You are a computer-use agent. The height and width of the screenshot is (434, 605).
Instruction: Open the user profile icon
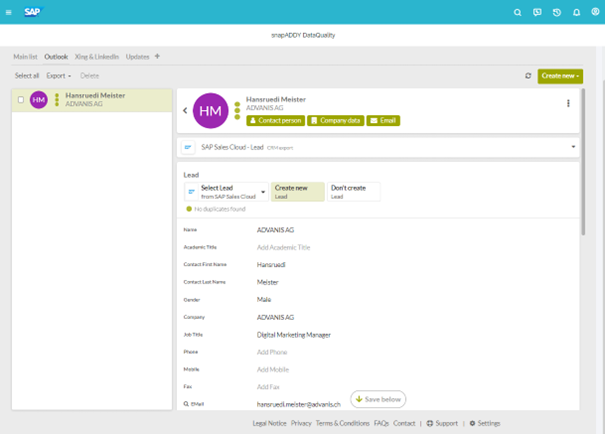tap(595, 13)
